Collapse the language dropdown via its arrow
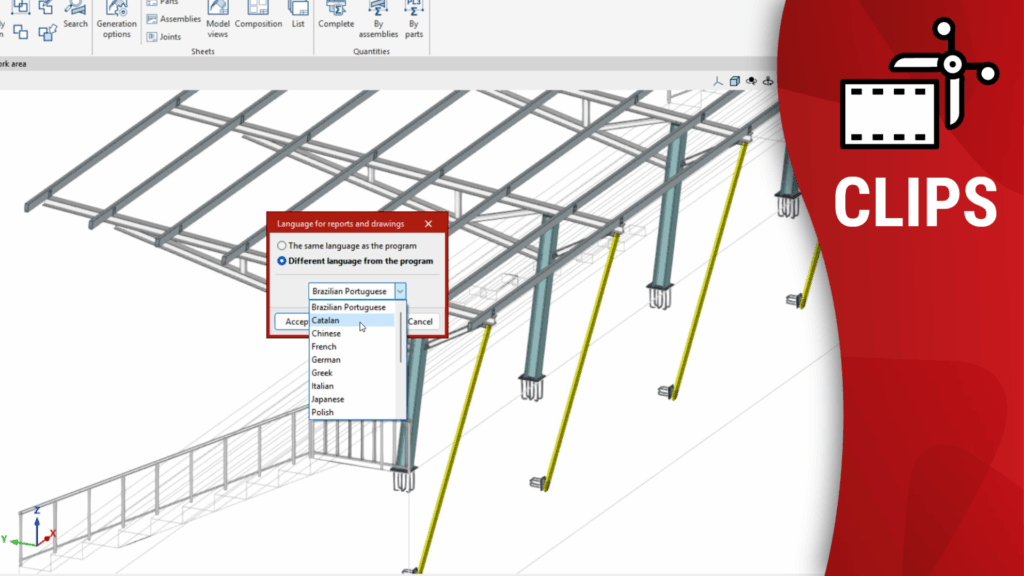1024x576 pixels. [x=400, y=291]
